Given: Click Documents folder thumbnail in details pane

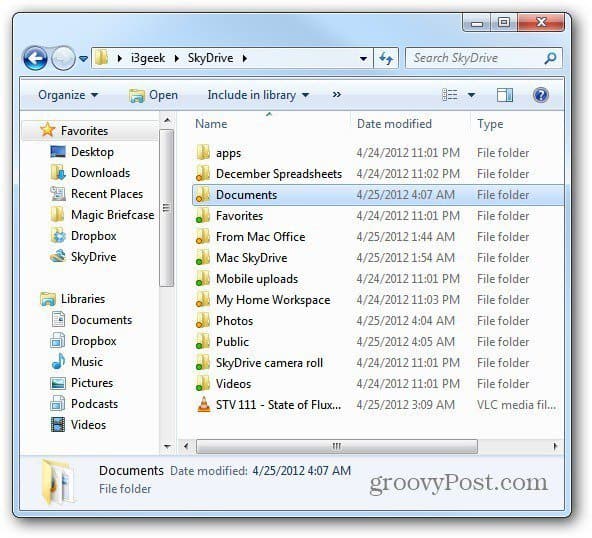Looking at the screenshot, I should [59, 482].
